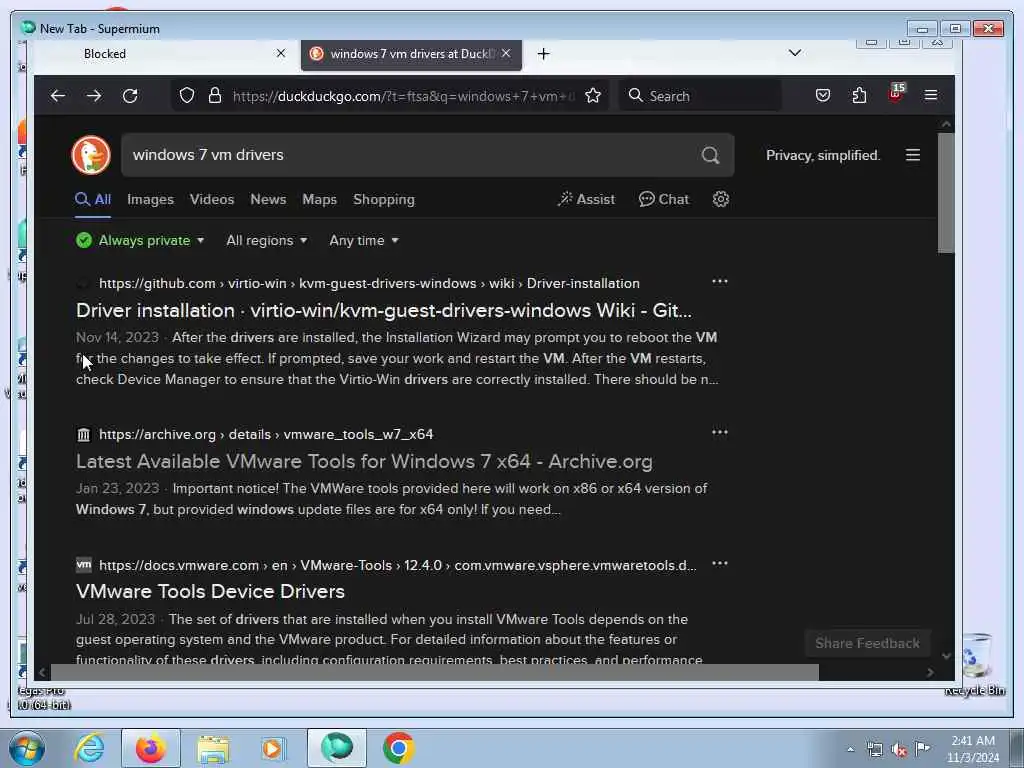The width and height of the screenshot is (1024, 768).
Task: Switch to Videos results
Action: 212,199
